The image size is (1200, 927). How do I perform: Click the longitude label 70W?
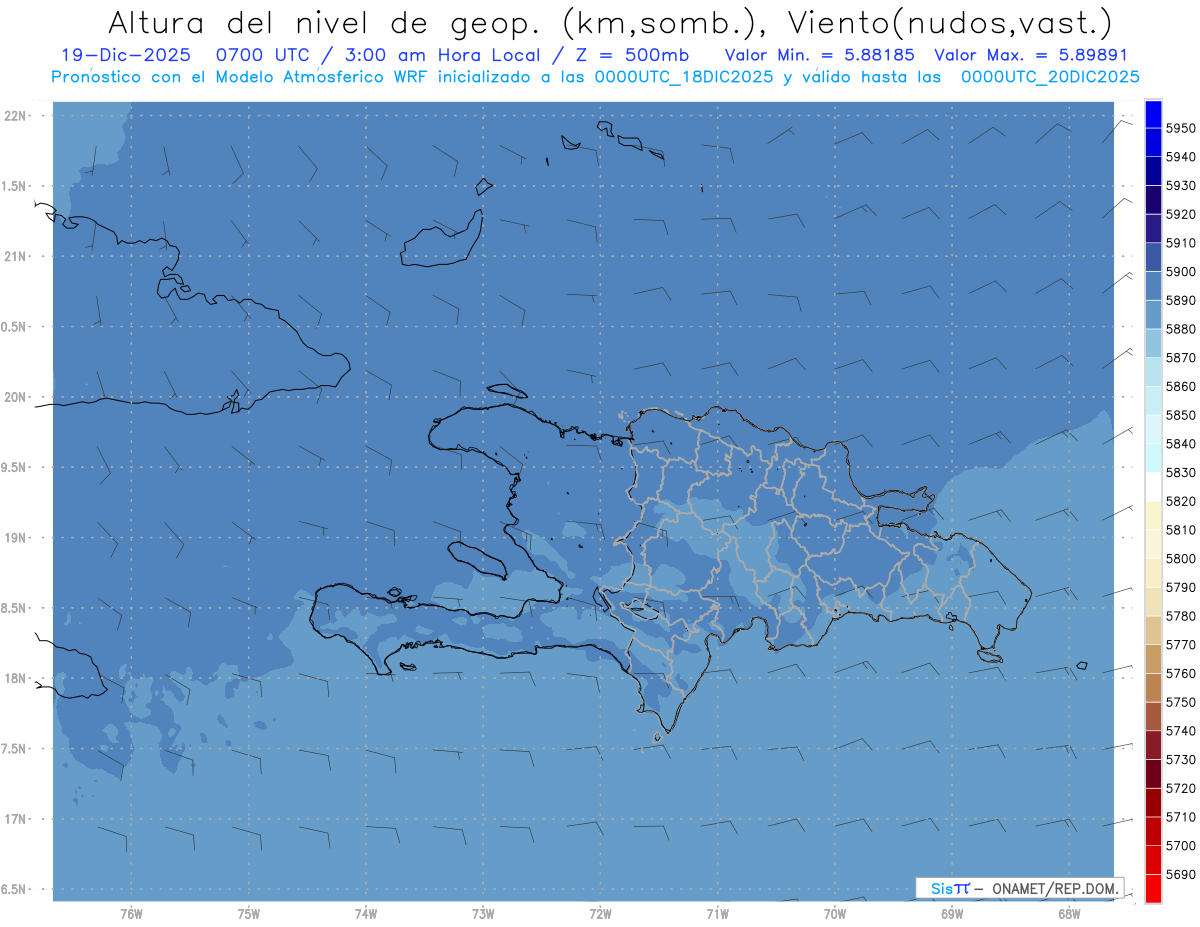(834, 914)
